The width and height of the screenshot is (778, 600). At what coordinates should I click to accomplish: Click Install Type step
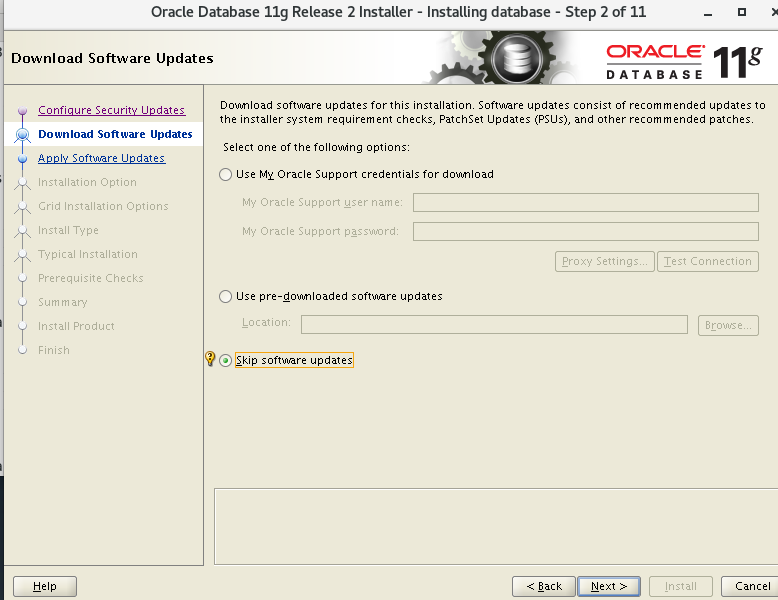[68, 230]
